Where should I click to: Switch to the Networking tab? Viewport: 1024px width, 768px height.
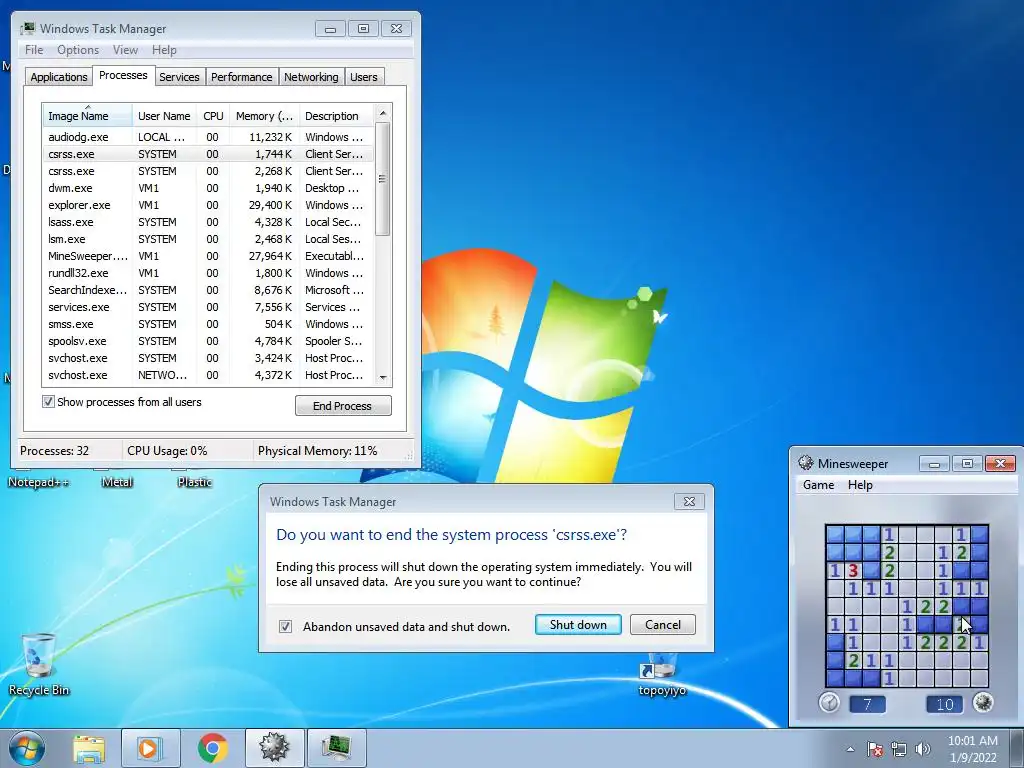311,77
